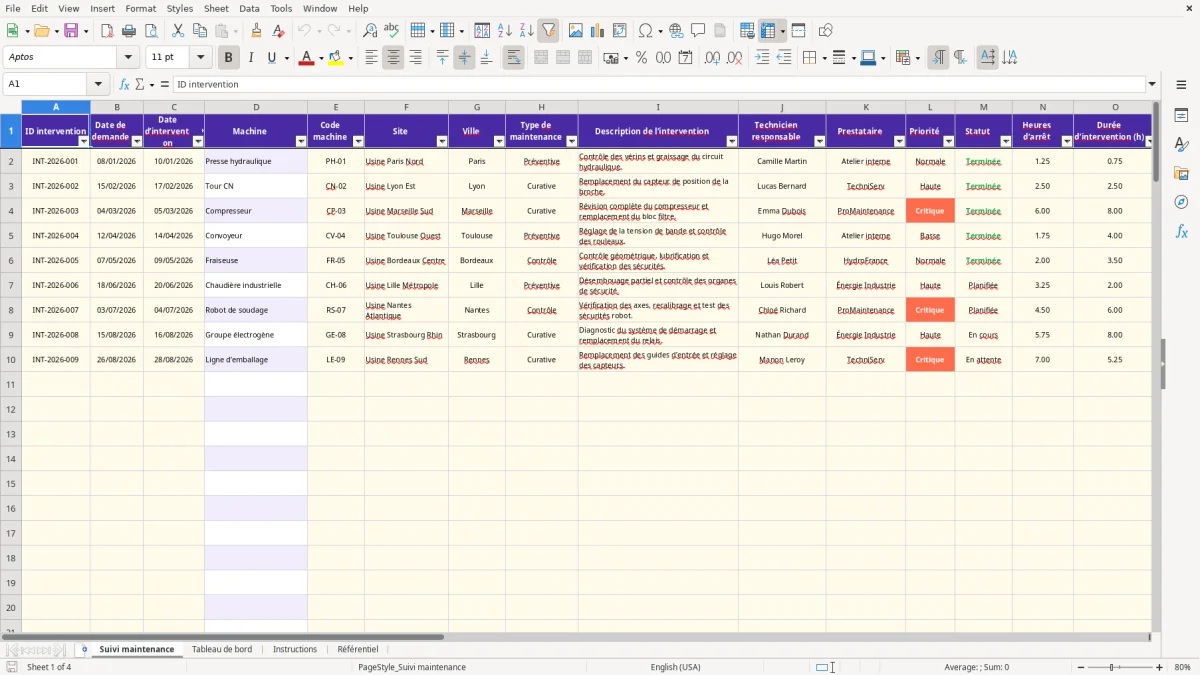
Task: Open the Aptos font name dropdown
Action: [128, 58]
